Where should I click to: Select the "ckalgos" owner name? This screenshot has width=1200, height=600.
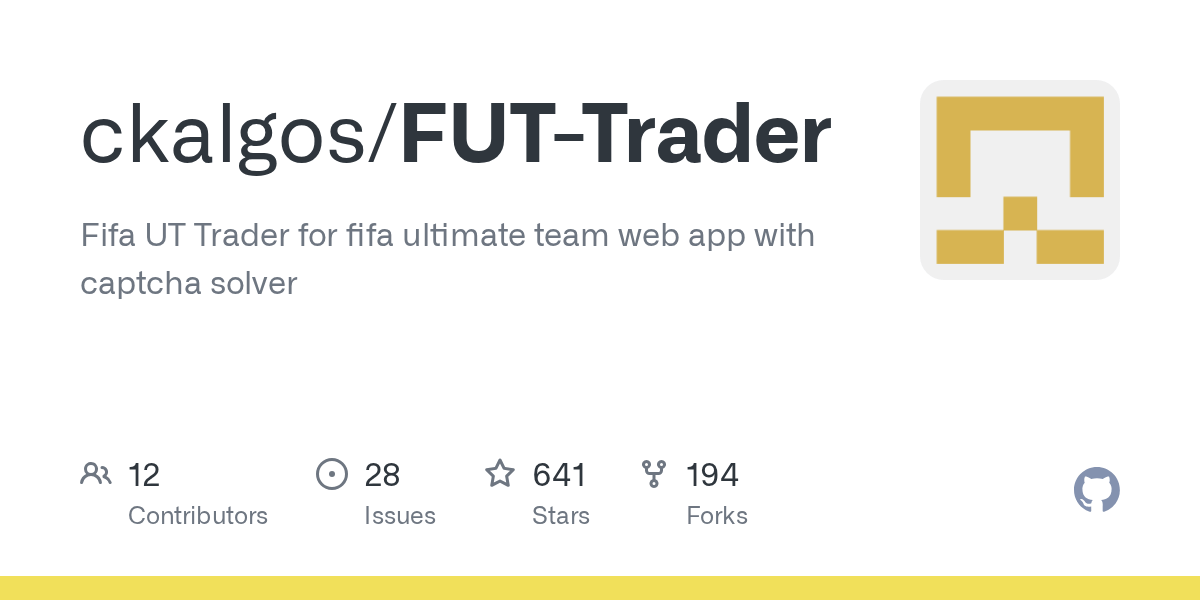click(223, 138)
